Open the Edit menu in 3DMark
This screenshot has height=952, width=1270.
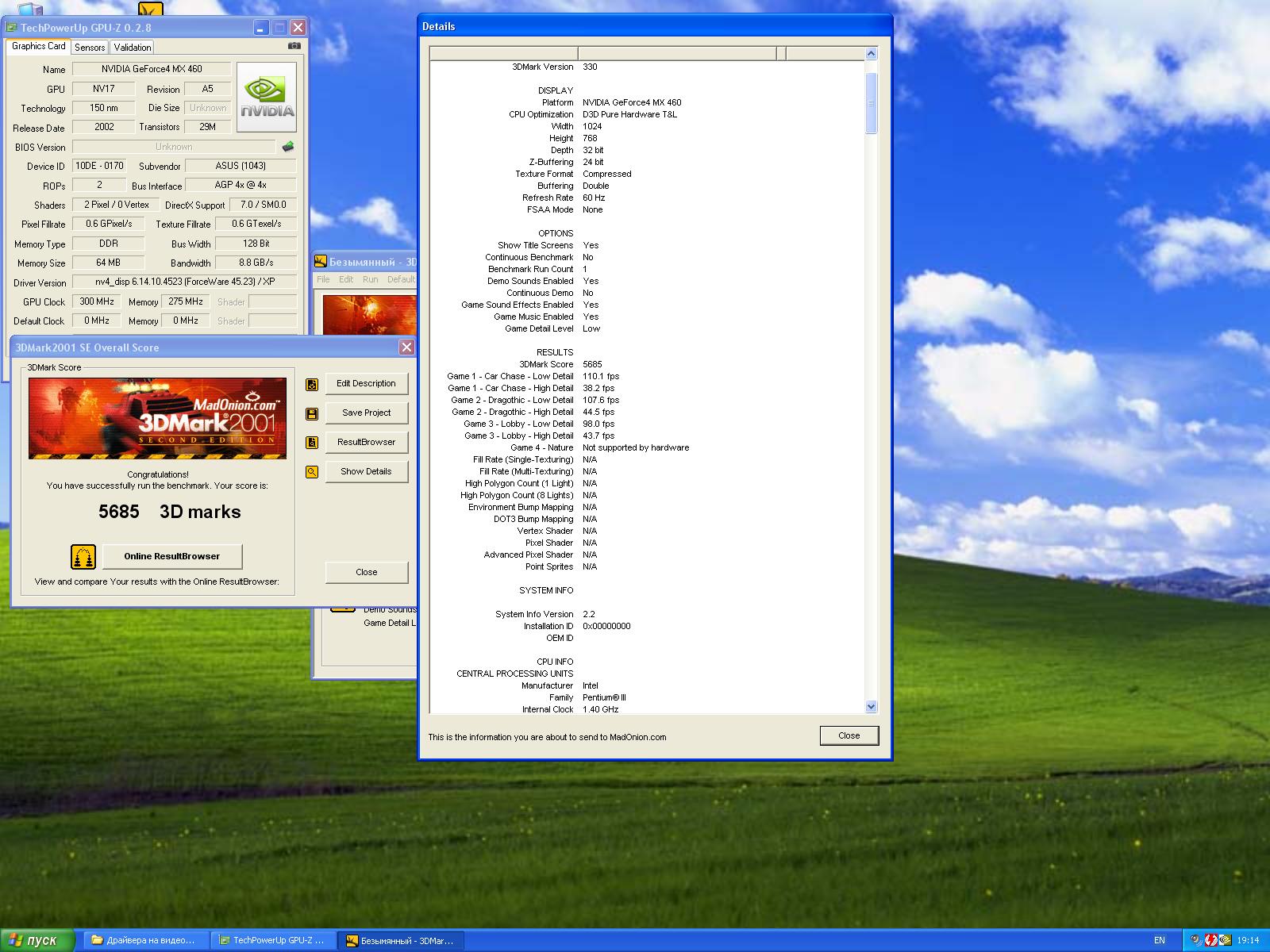(346, 279)
